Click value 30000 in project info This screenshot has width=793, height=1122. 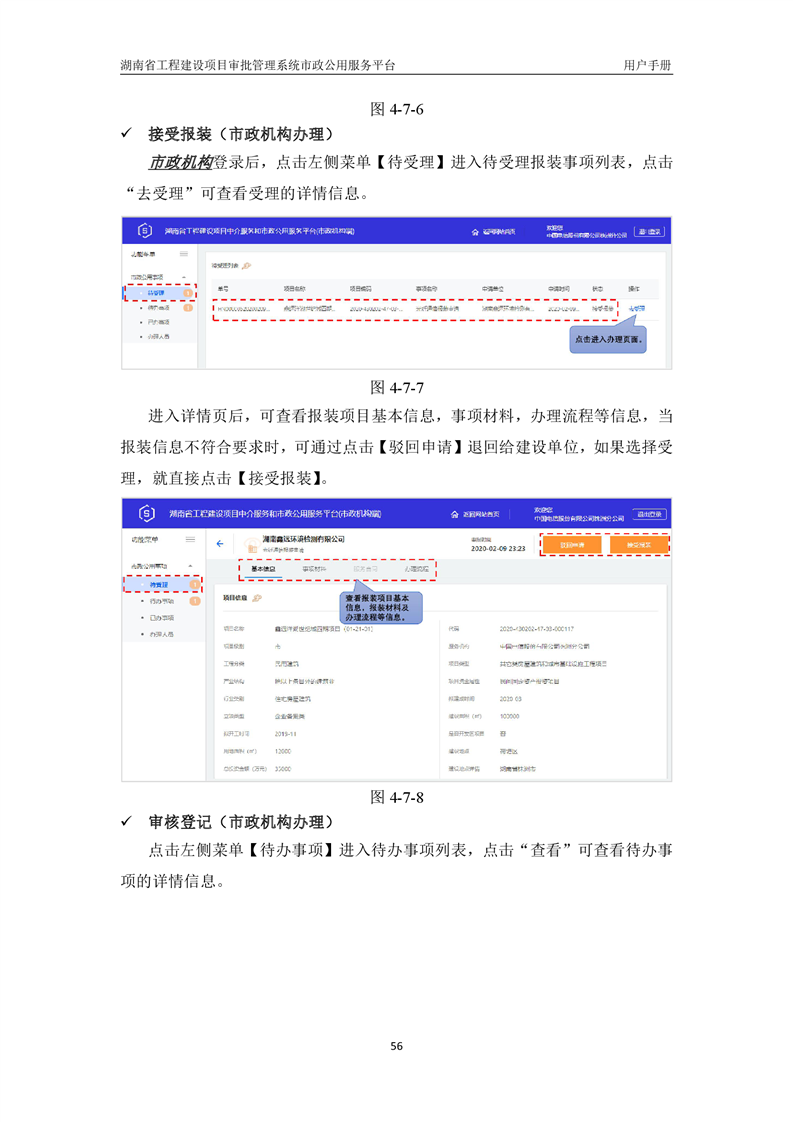283,769
